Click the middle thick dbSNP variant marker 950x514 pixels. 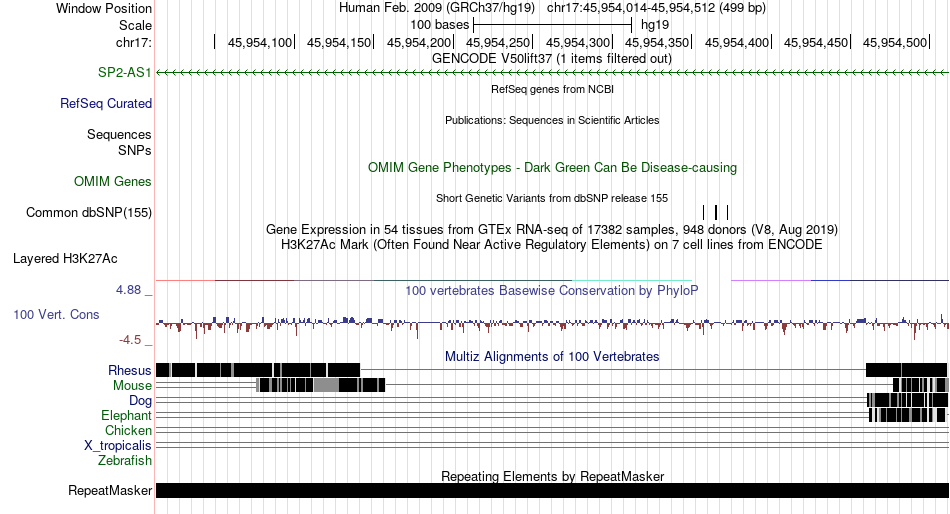click(x=716, y=212)
